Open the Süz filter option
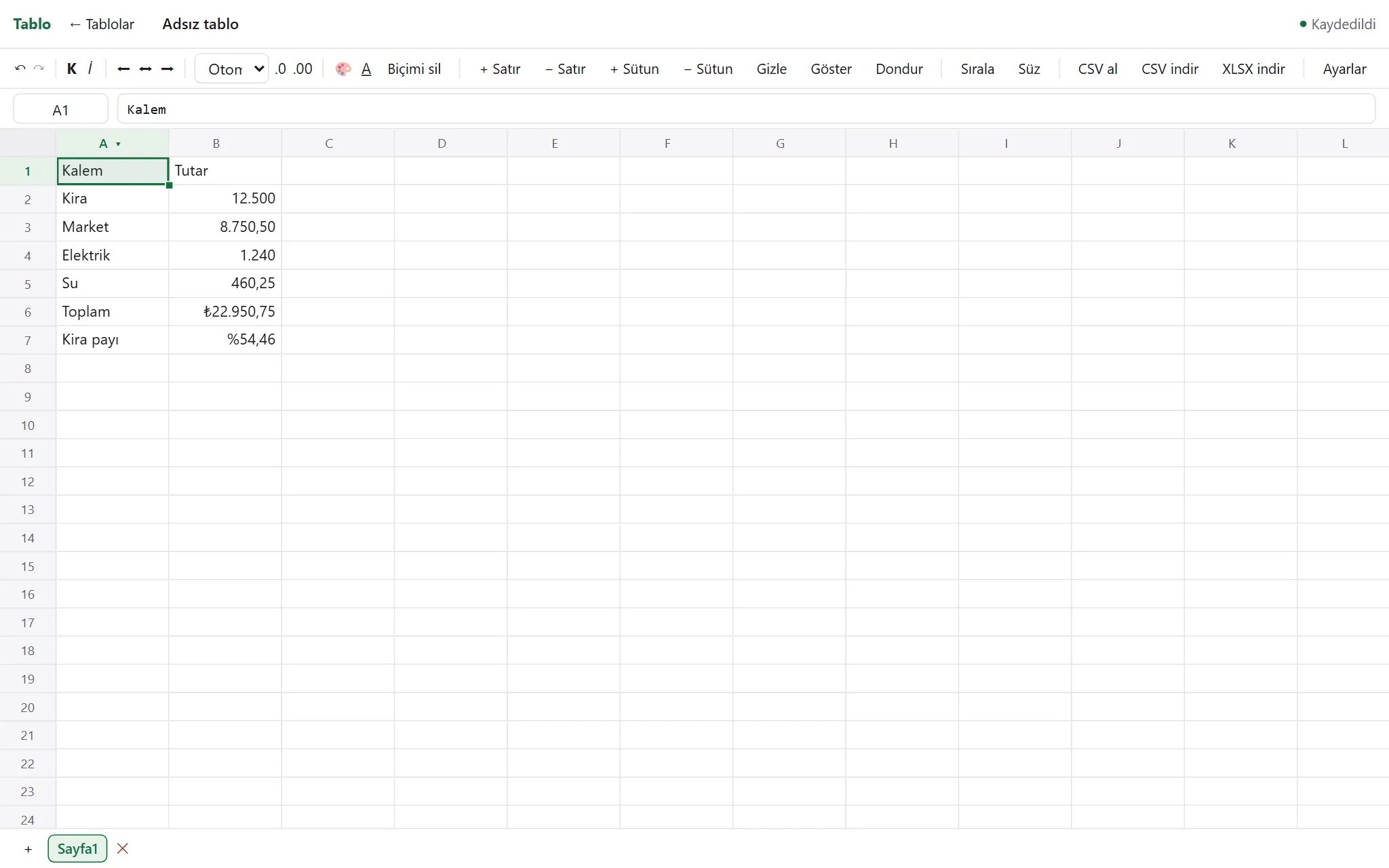1389x868 pixels. coord(1029,68)
